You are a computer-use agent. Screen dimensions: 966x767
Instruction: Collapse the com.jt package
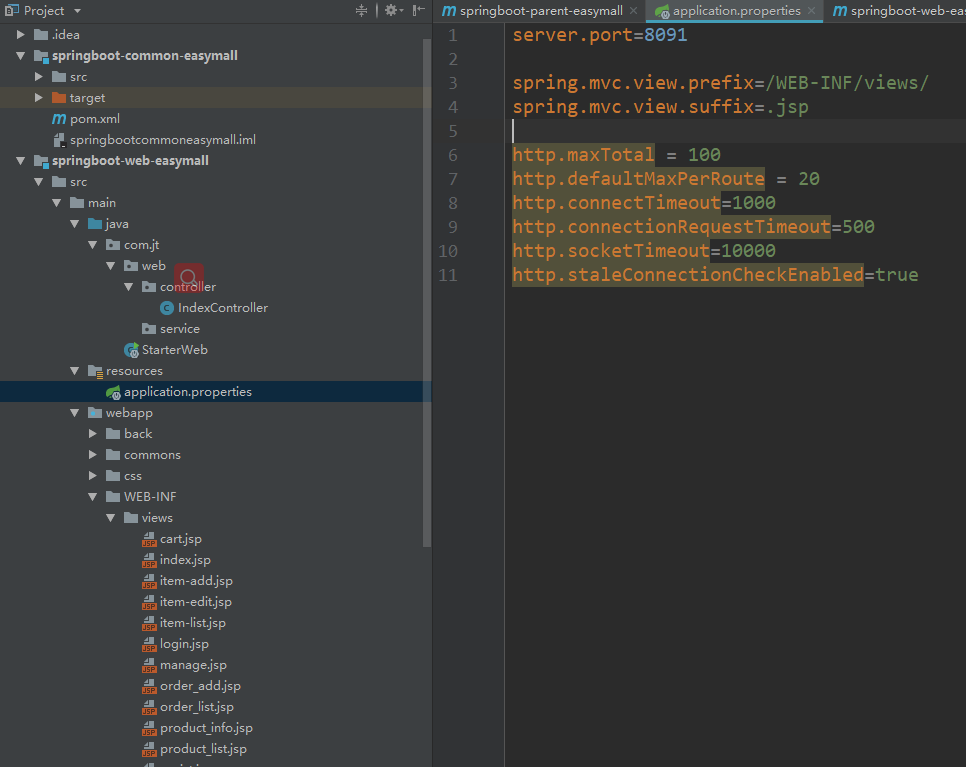[92, 245]
